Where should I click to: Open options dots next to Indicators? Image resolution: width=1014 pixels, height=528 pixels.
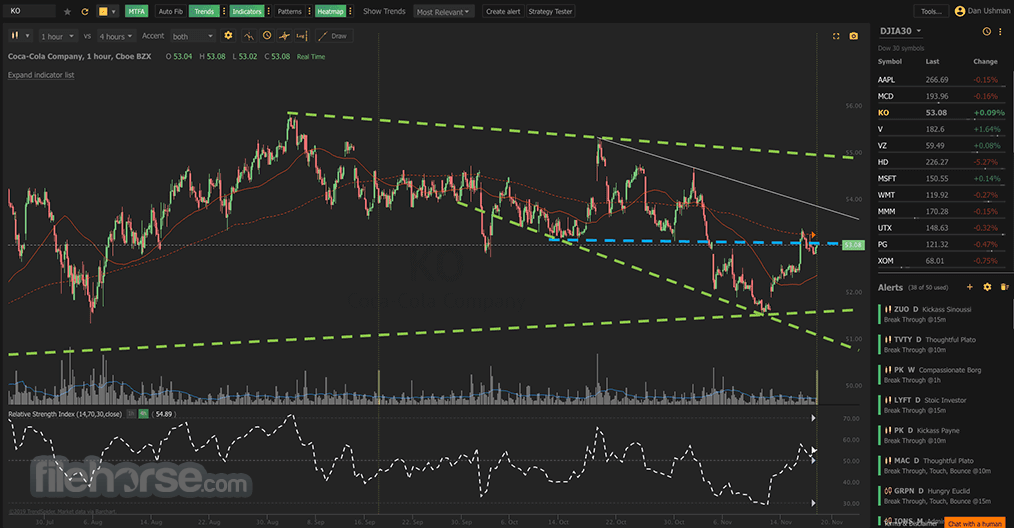point(268,12)
